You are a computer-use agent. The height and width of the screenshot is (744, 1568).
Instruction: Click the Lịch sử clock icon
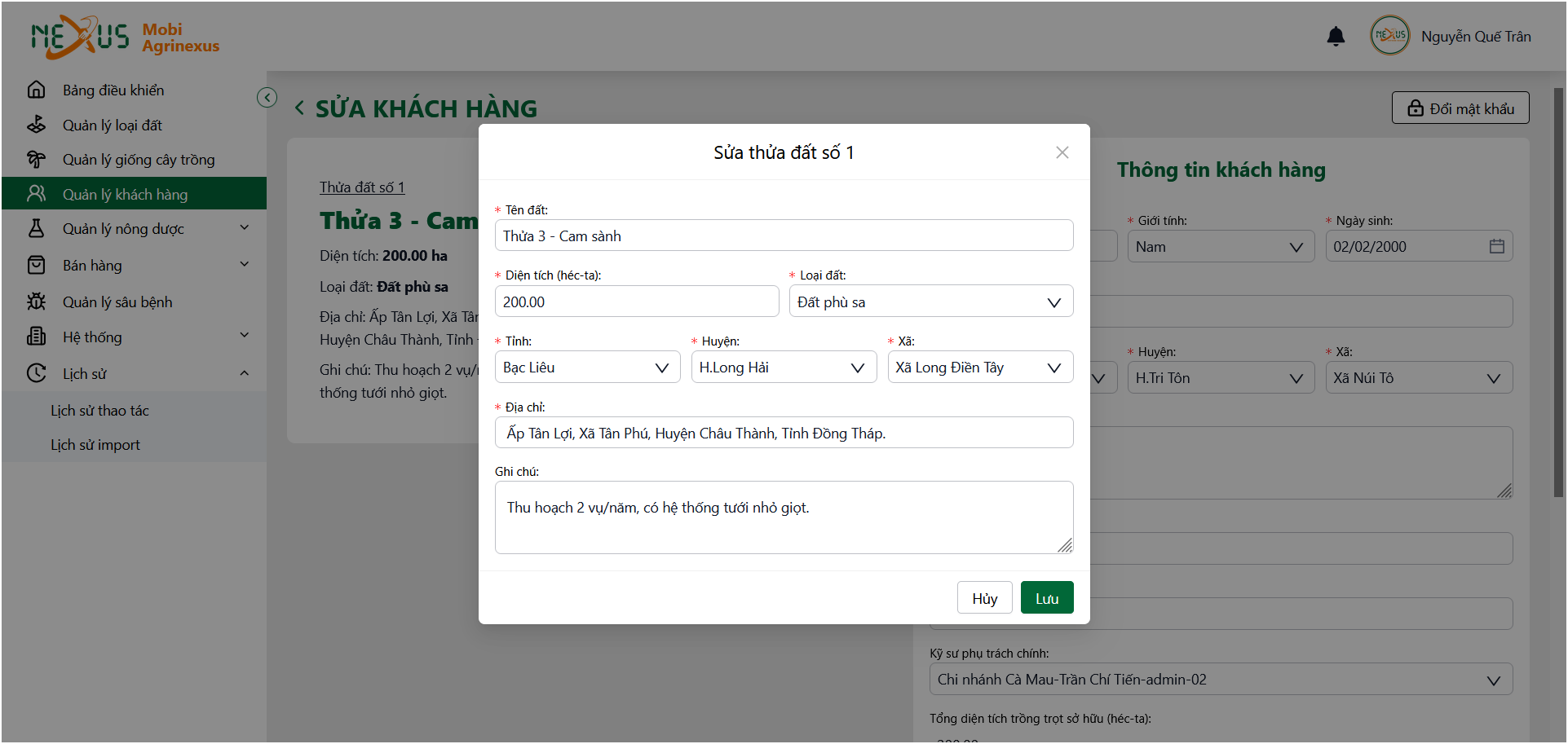tap(37, 373)
